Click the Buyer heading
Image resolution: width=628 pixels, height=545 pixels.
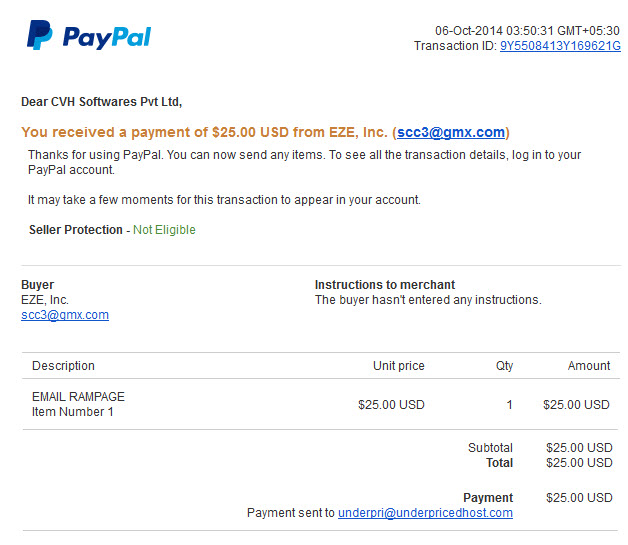click(37, 285)
